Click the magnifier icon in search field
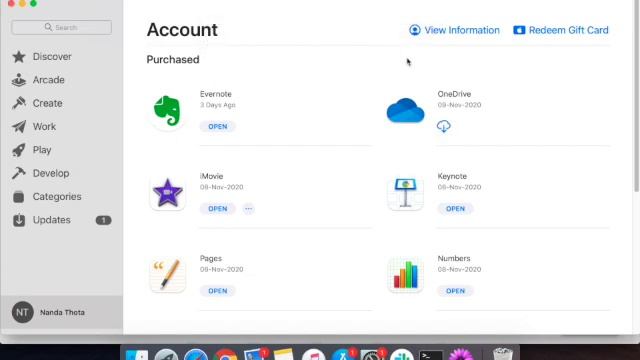 [49, 27]
